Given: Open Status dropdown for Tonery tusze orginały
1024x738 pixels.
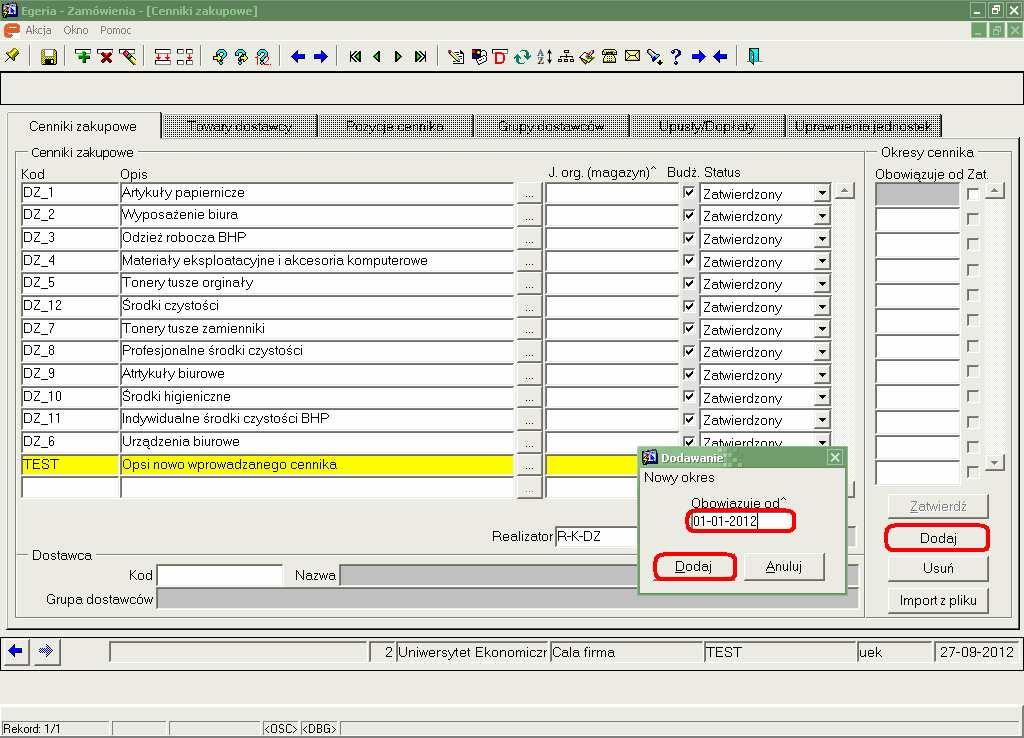Looking at the screenshot, I should click(822, 284).
